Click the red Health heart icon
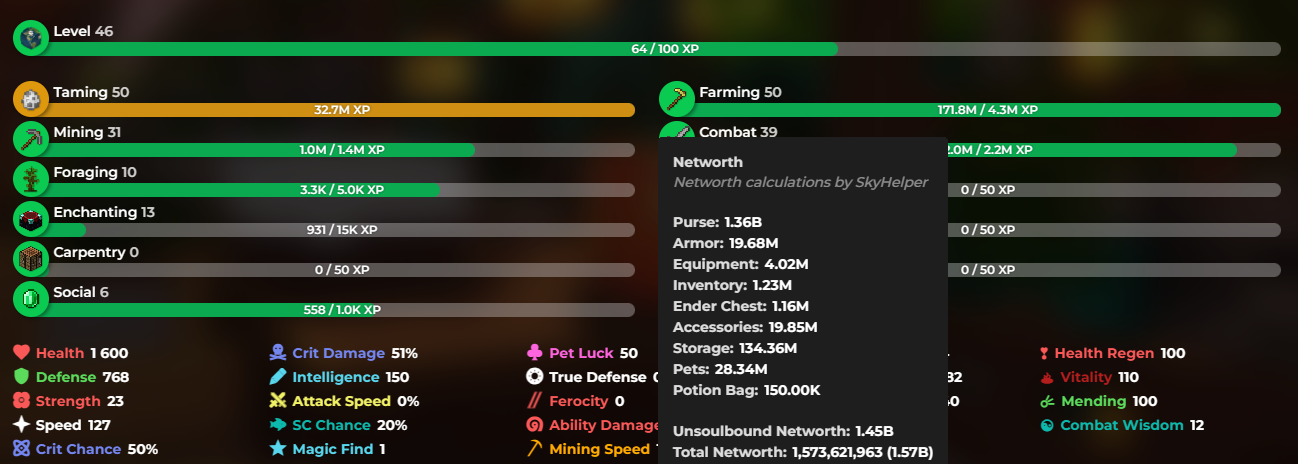 click(x=22, y=353)
